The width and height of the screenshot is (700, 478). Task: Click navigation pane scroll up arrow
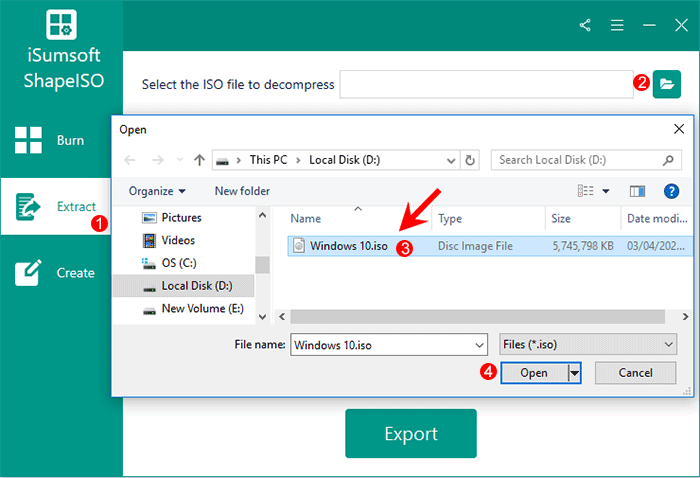[x=262, y=215]
